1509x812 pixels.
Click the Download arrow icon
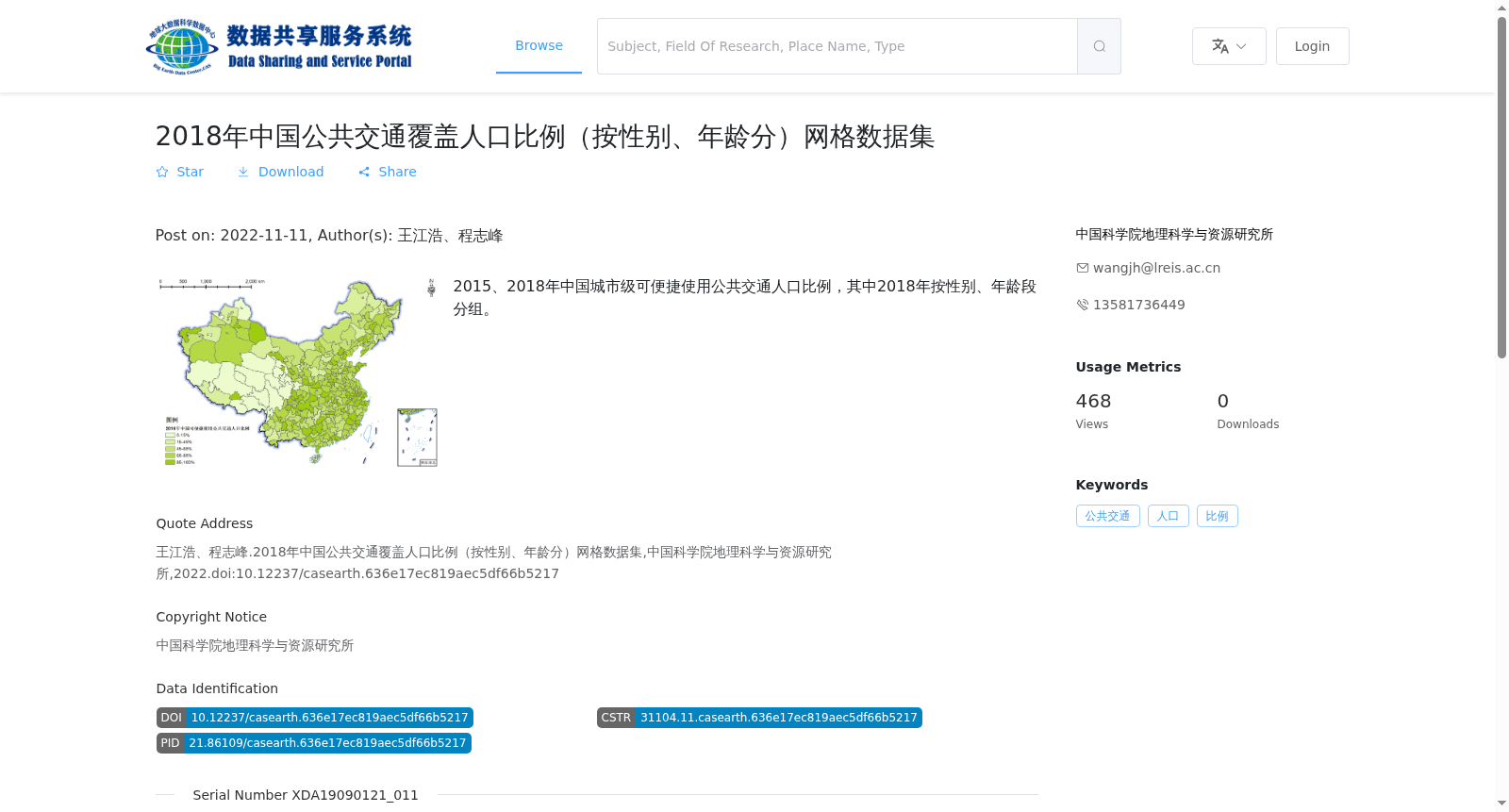[243, 172]
